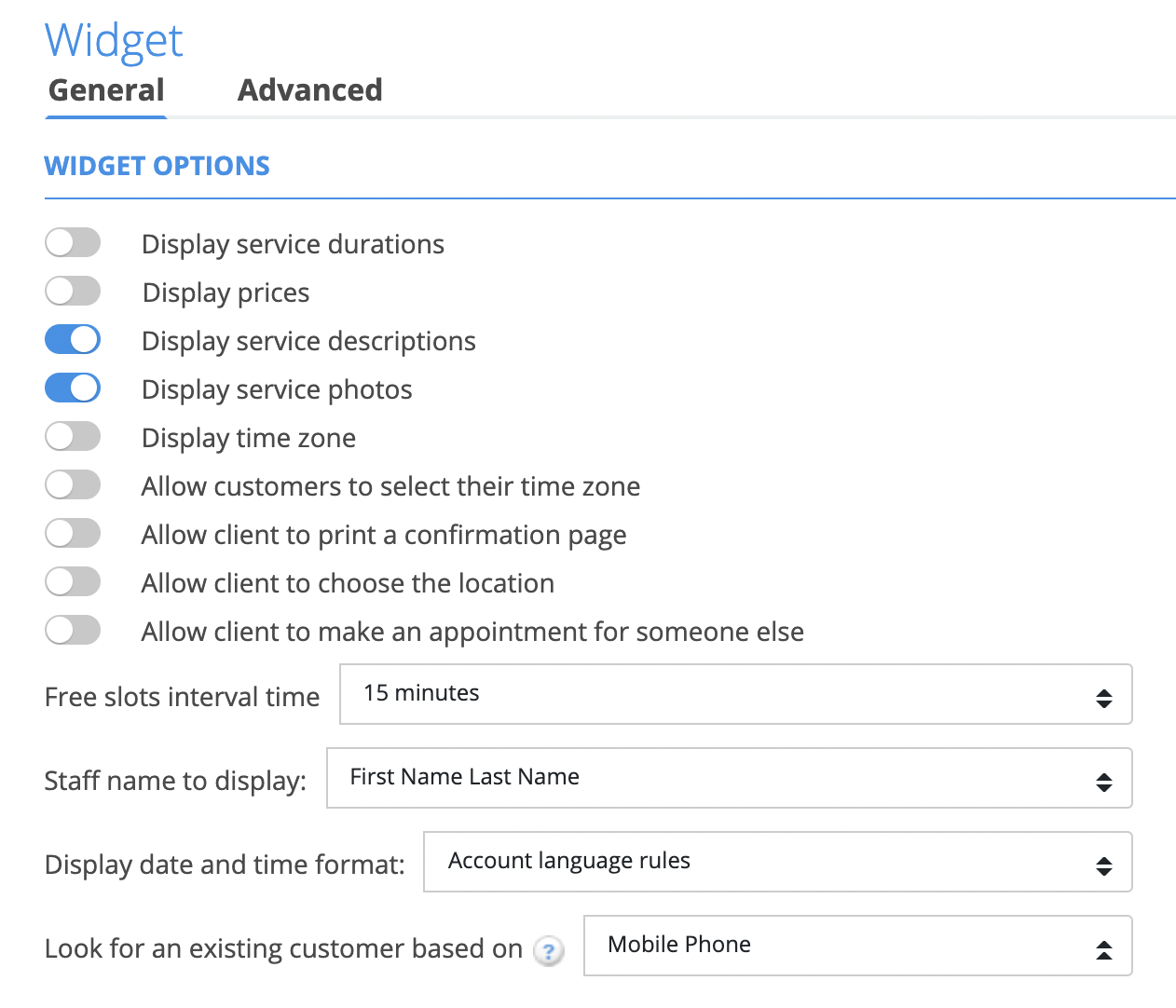Viewport: 1176px width, 1008px height.
Task: Click the 15 minutes dropdown arrows
Action: pyautogui.click(x=1104, y=699)
